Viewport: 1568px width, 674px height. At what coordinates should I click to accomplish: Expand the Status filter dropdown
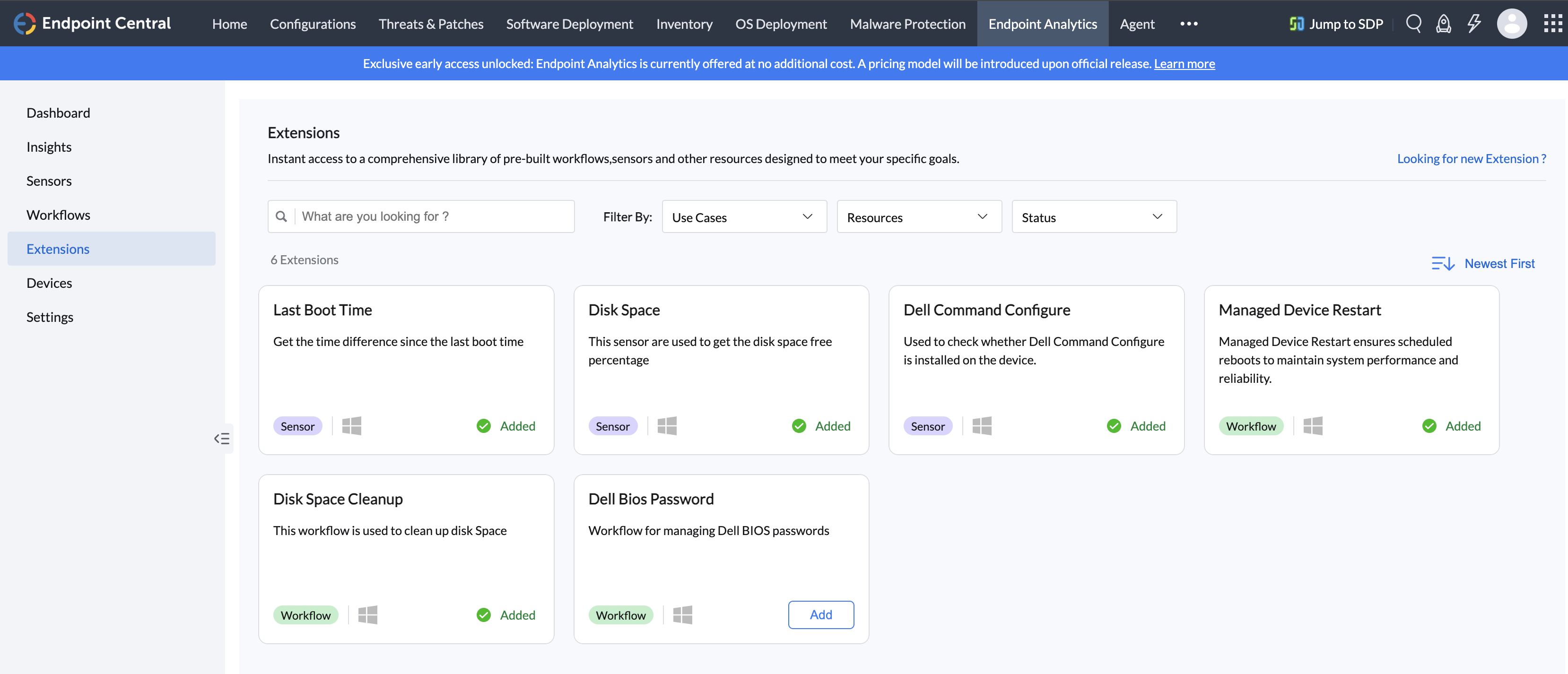point(1094,217)
